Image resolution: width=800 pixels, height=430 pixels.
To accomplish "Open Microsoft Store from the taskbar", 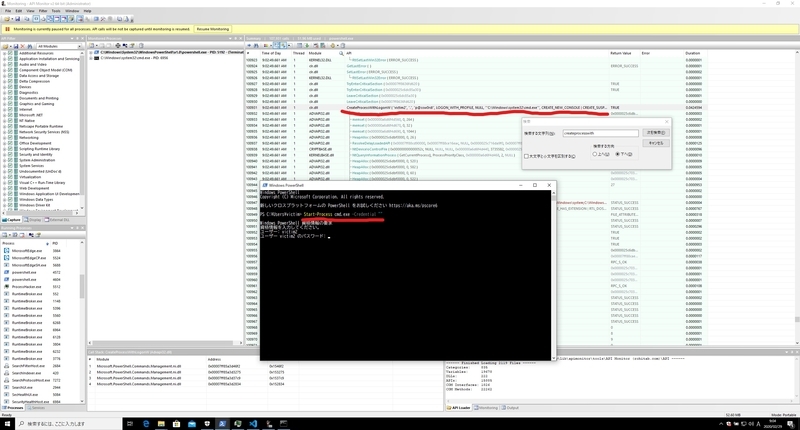I will coord(176,423).
